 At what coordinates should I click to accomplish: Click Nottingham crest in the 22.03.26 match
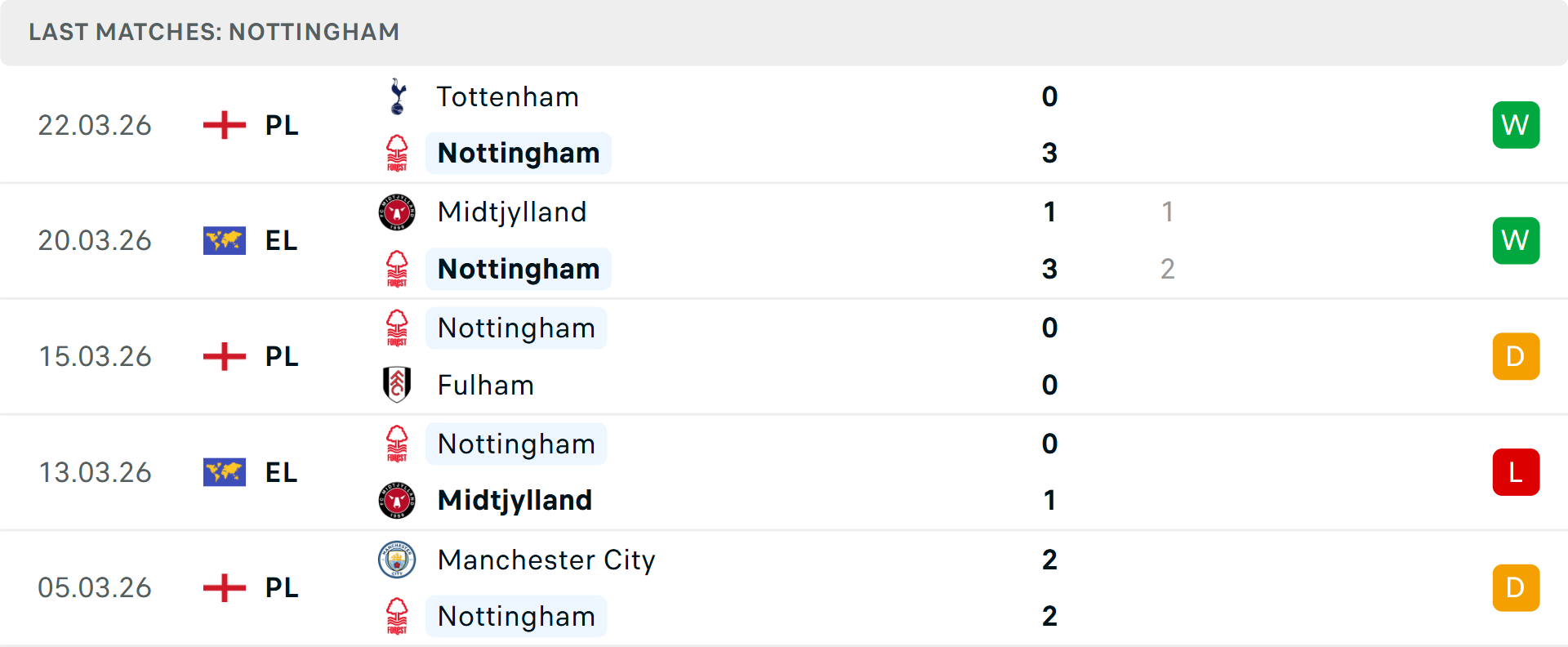point(397,153)
